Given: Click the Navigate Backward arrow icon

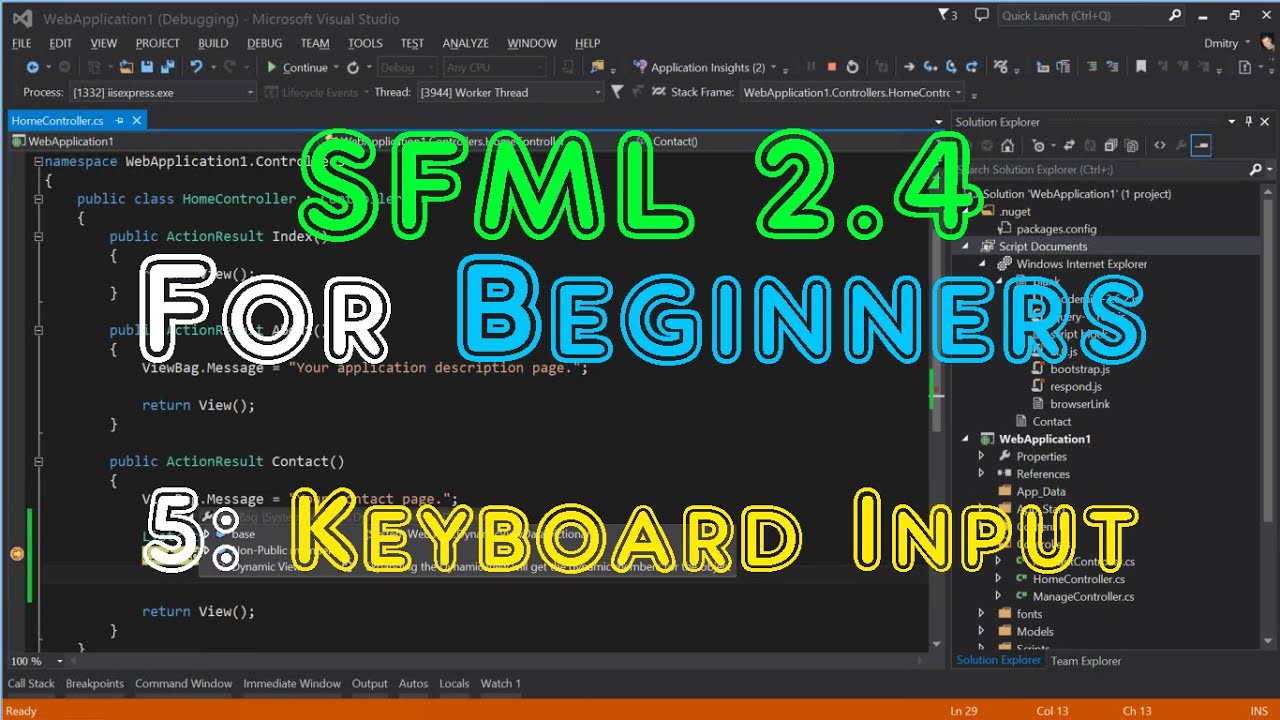Looking at the screenshot, I should [x=33, y=67].
